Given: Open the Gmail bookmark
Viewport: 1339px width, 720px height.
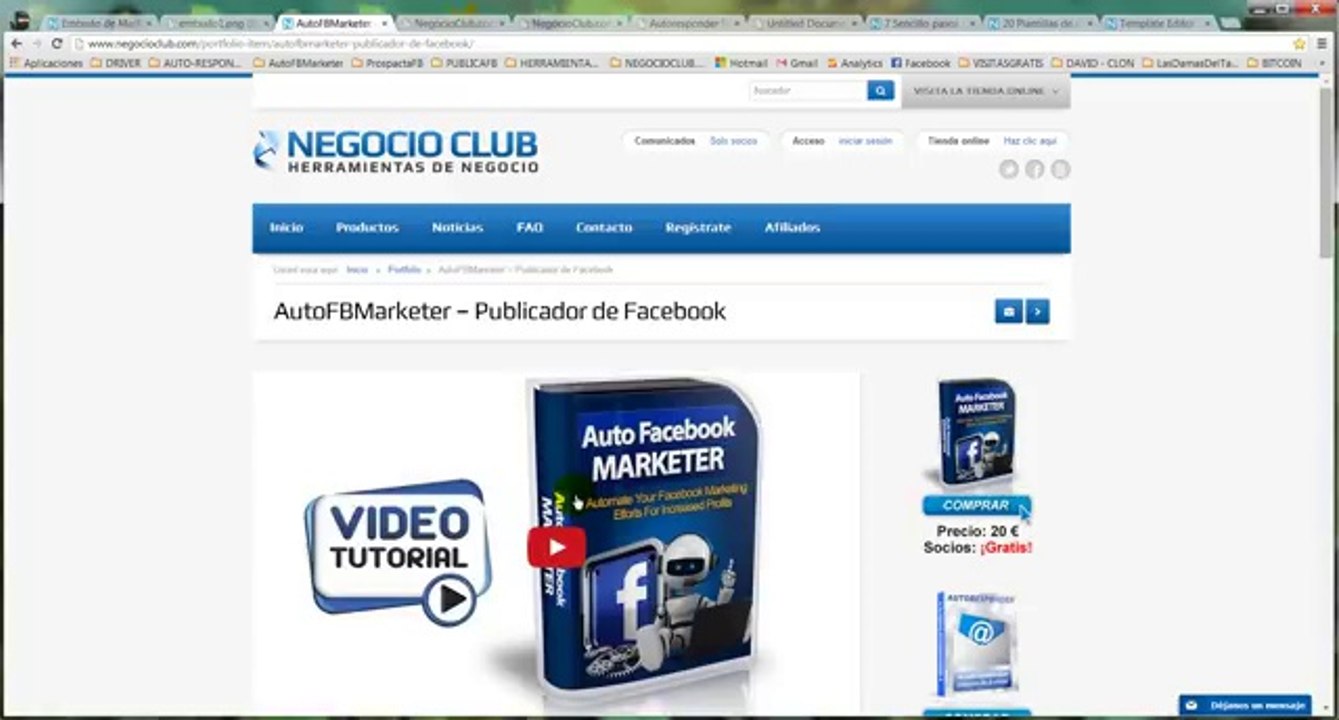Looking at the screenshot, I should (797, 63).
